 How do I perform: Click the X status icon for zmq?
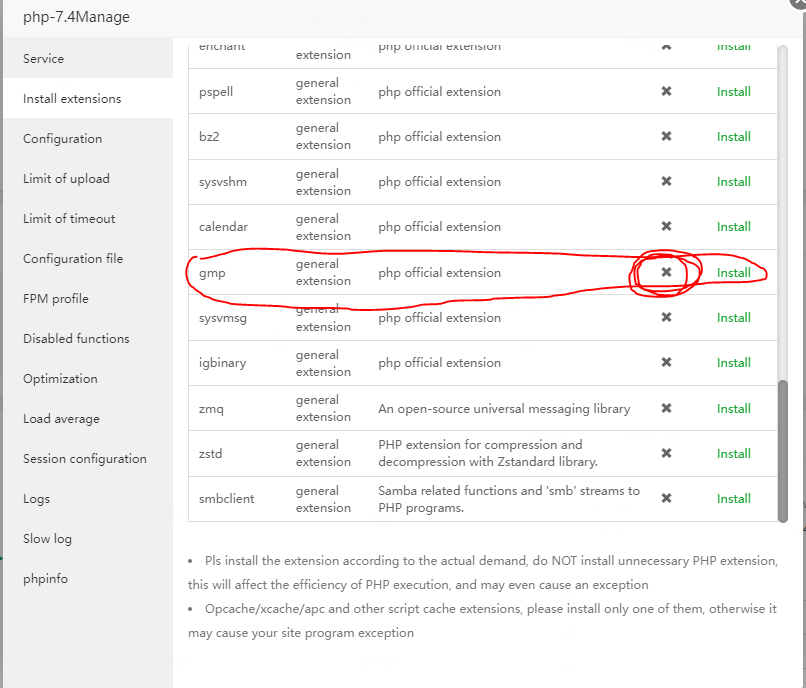666,408
